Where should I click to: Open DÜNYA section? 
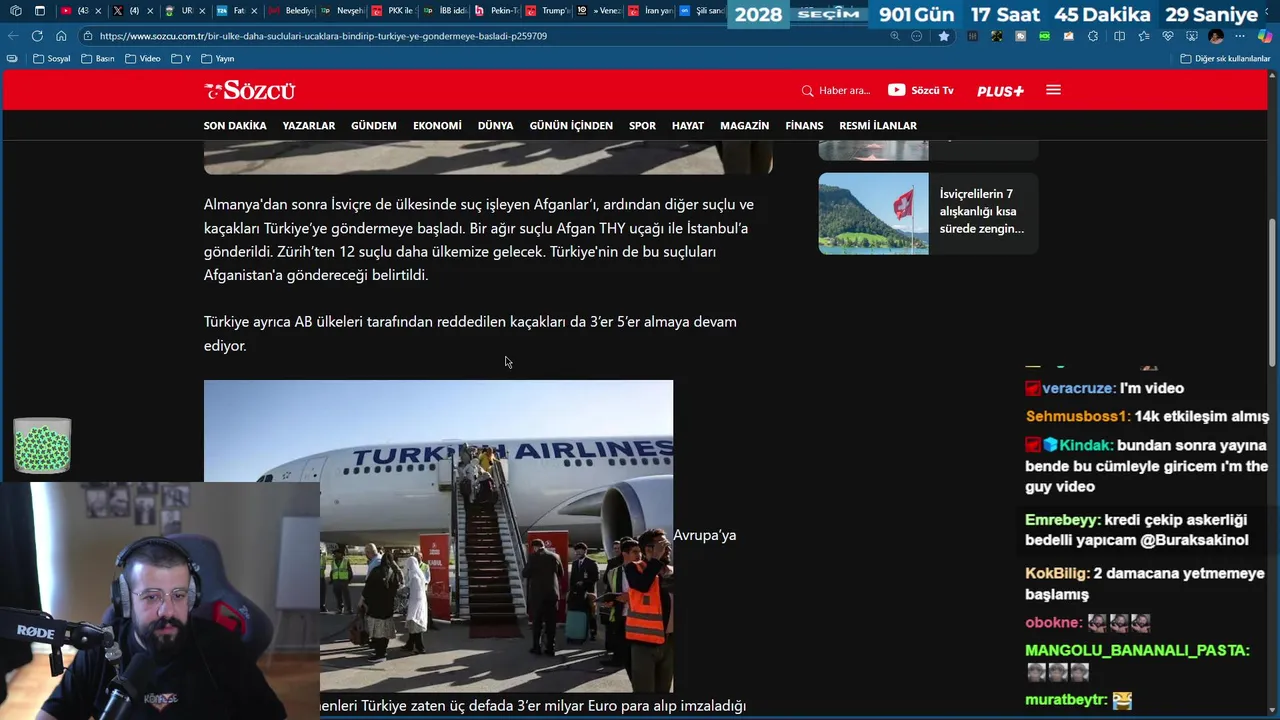(495, 126)
